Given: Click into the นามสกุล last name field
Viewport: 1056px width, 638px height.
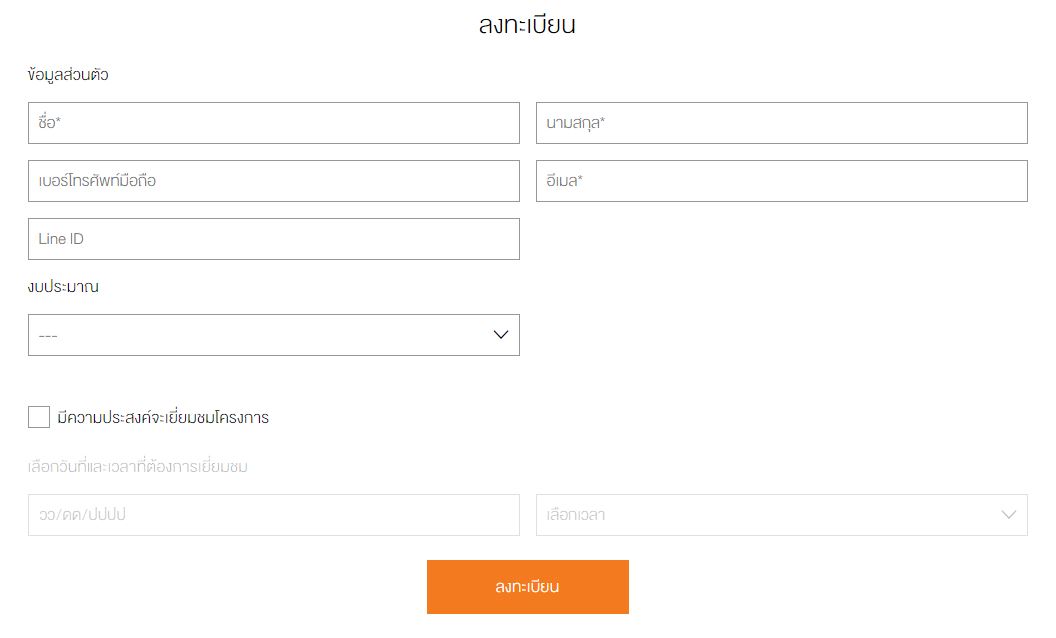Looking at the screenshot, I should point(782,123).
